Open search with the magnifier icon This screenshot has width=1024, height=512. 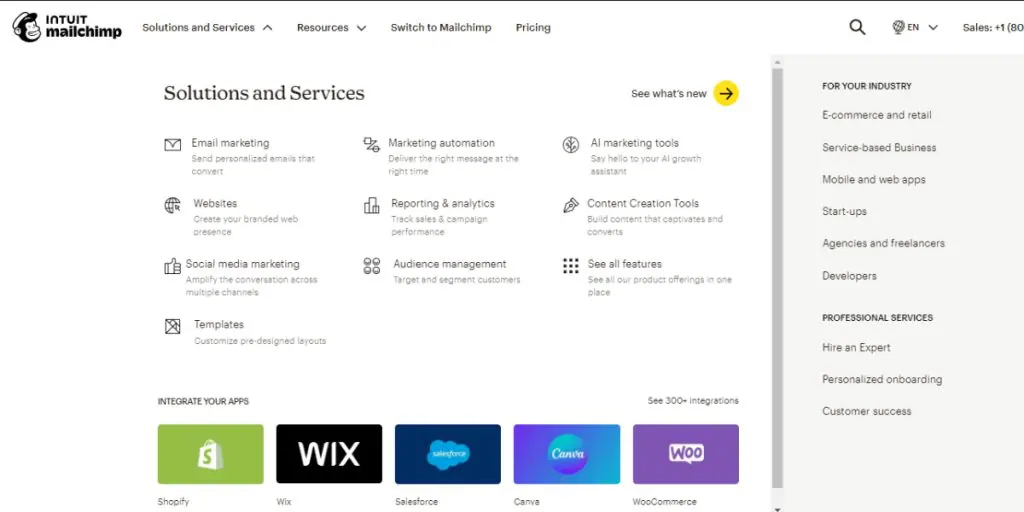coord(857,27)
